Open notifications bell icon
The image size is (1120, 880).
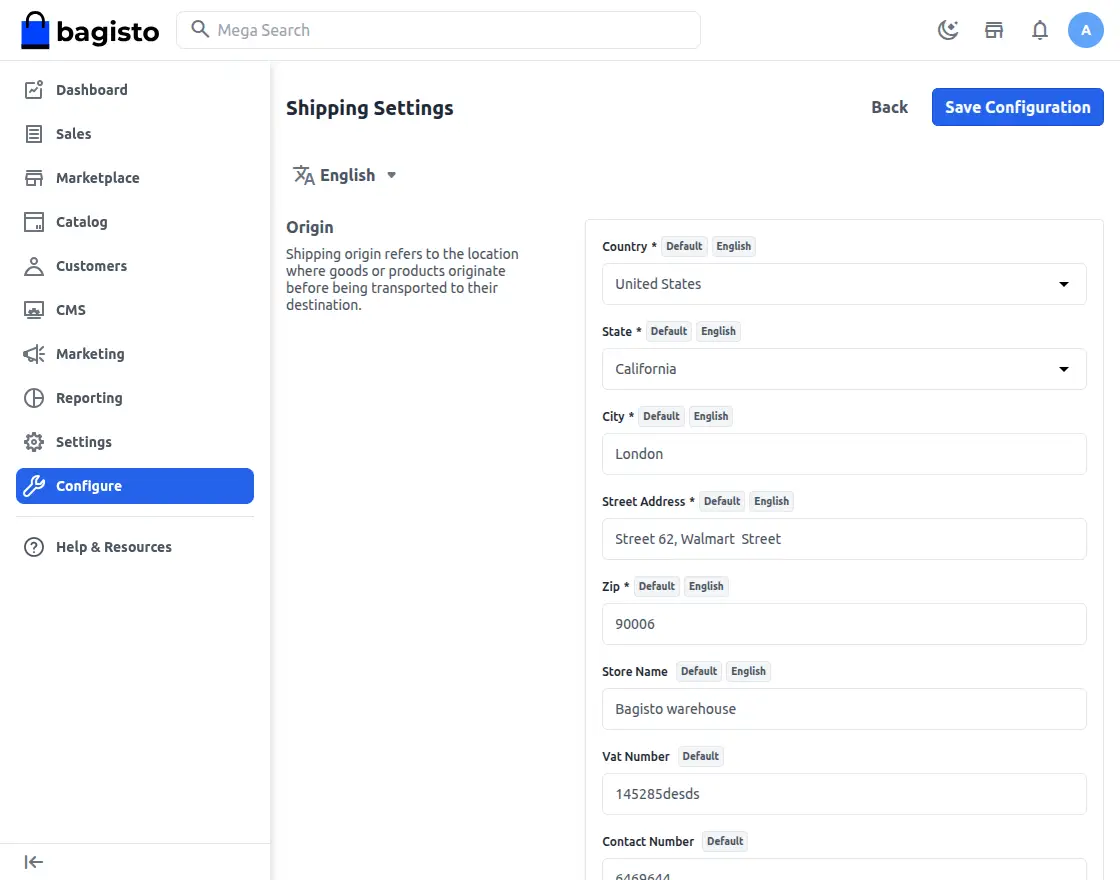(1040, 30)
